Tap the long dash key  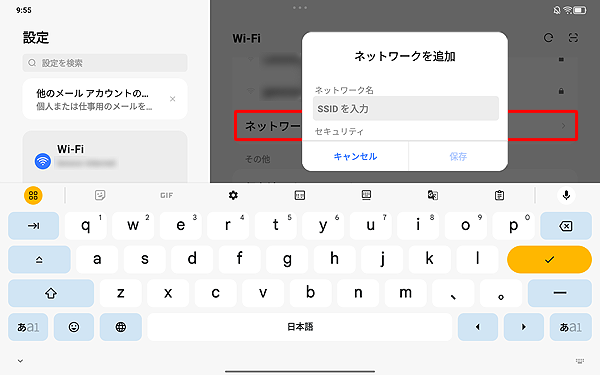(x=560, y=293)
